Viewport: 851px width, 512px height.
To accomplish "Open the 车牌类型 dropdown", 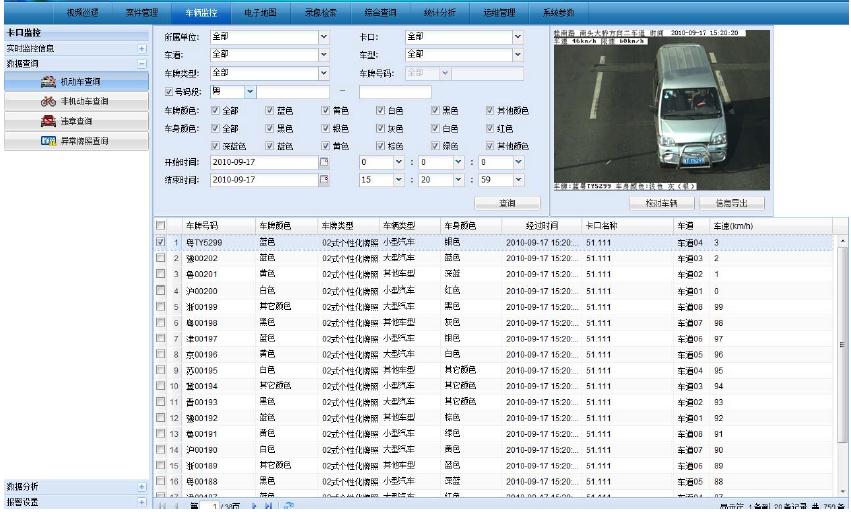I will point(323,73).
